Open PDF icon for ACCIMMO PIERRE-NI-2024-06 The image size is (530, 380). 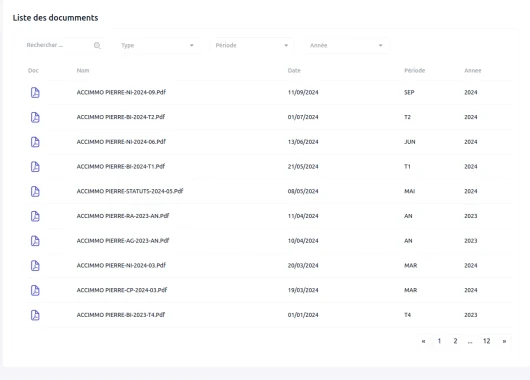(x=35, y=142)
